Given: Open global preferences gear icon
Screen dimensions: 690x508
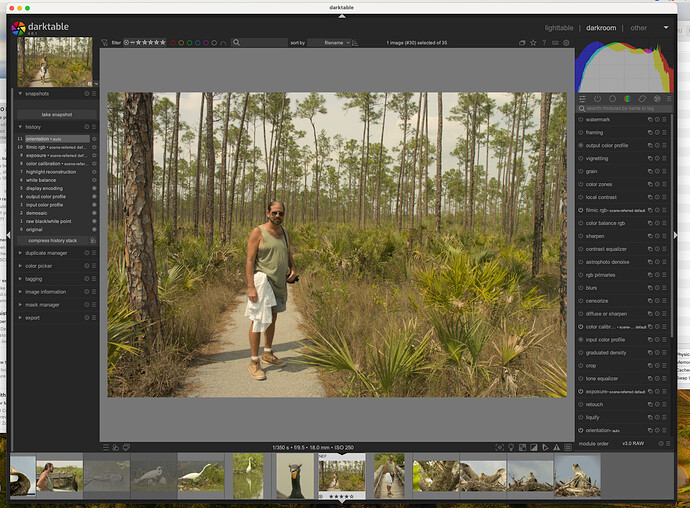Looking at the screenshot, I should click(x=566, y=43).
